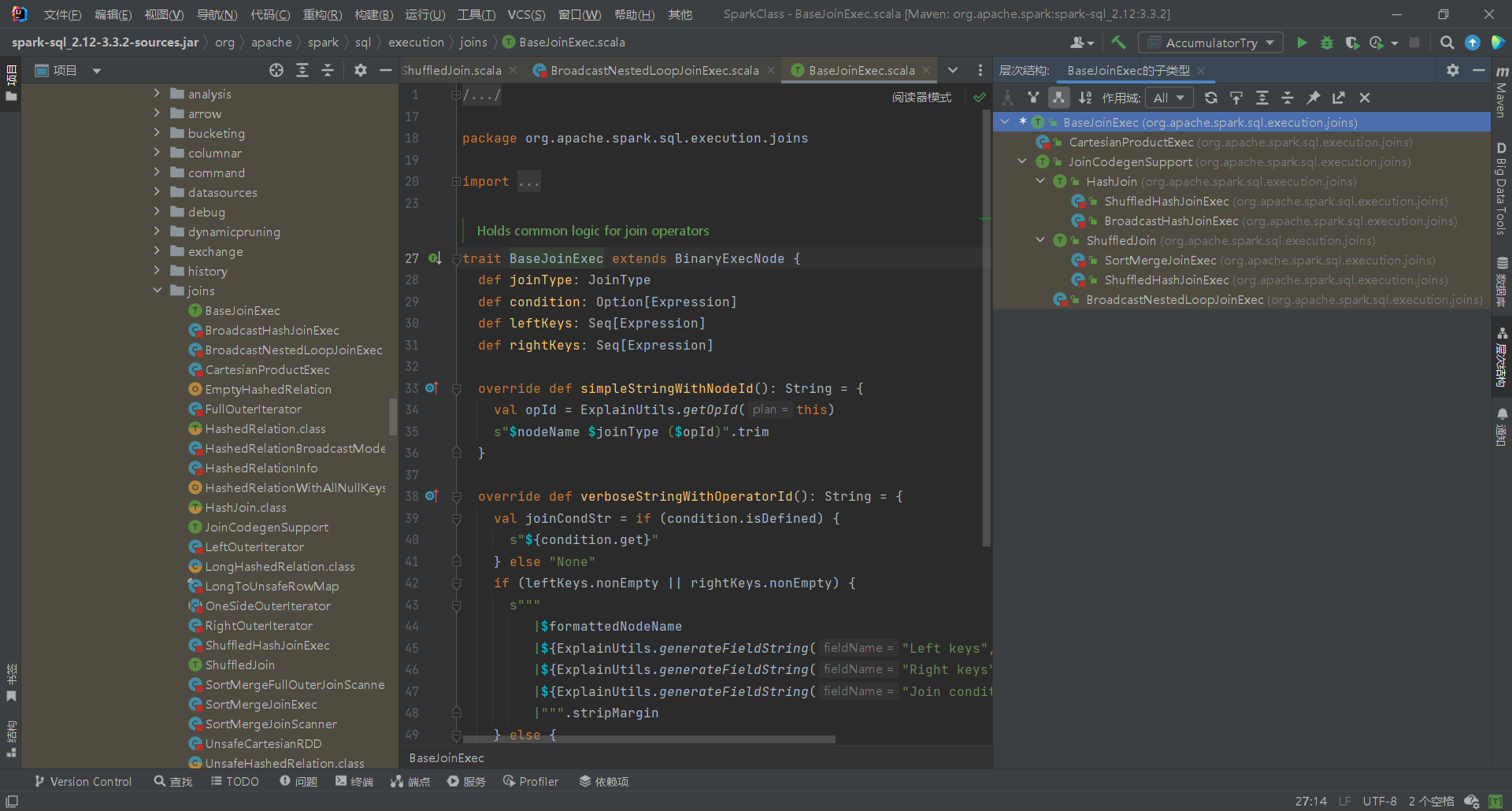This screenshot has height=811, width=1512.
Task: Pin the hierarchy tab
Action: tap(1313, 98)
